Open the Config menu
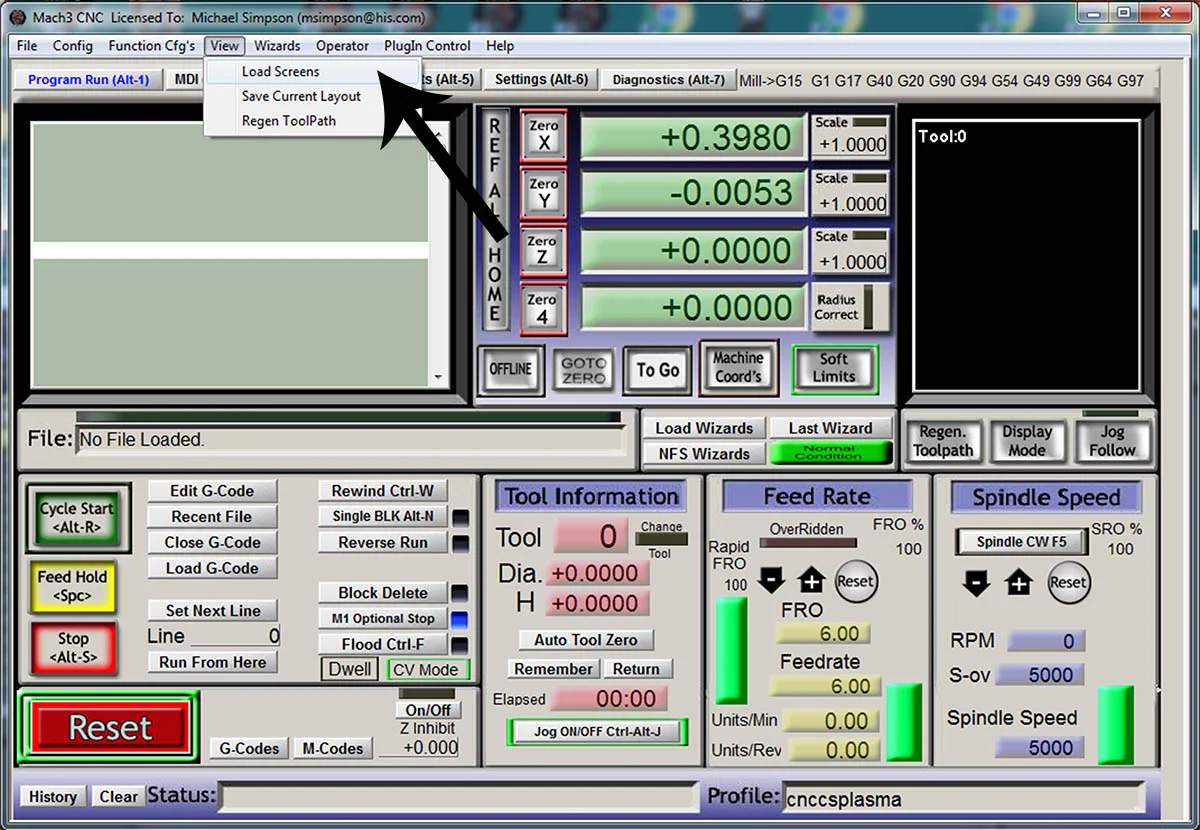Screen dimensions: 1200x830 tap(73, 46)
